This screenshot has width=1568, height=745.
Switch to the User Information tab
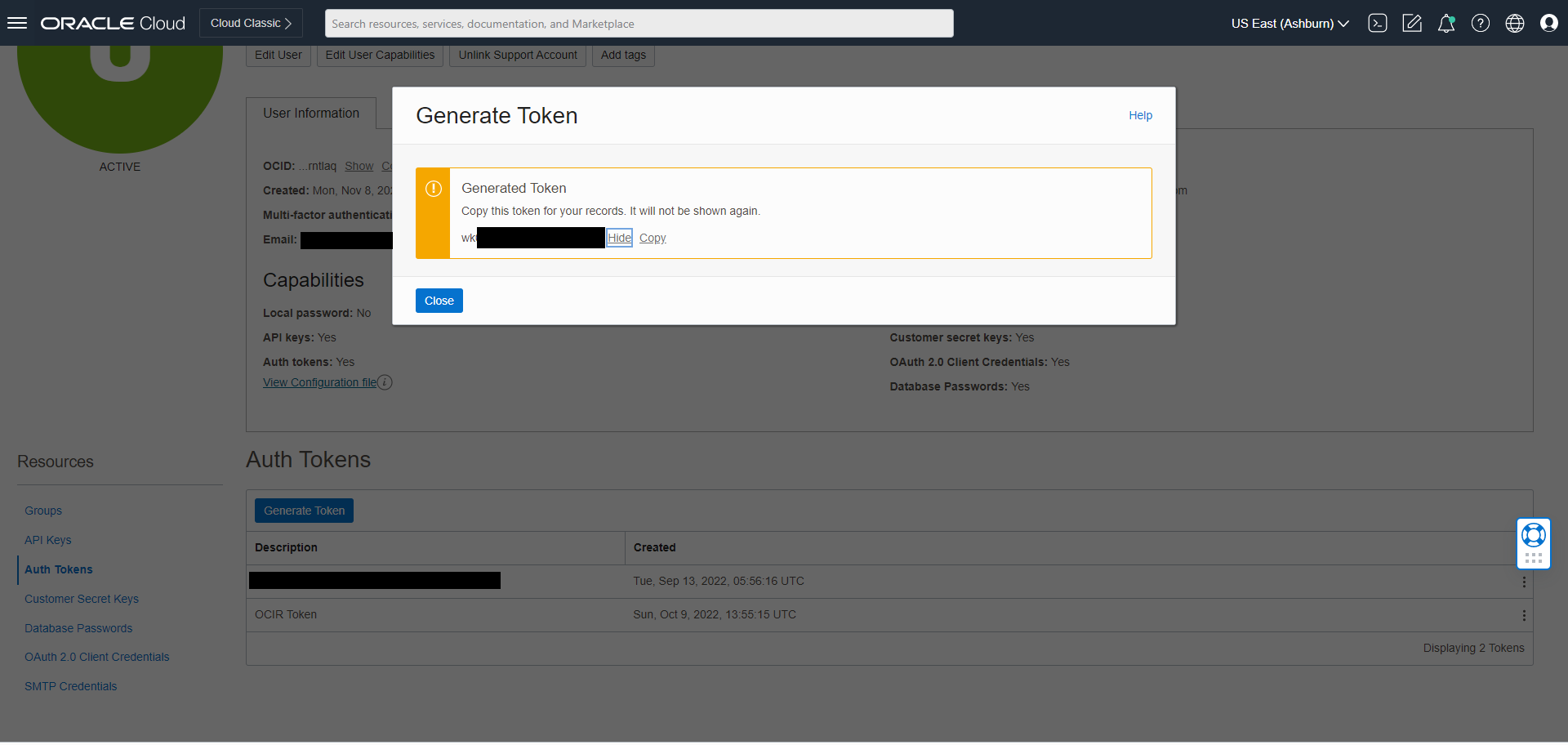[311, 114]
